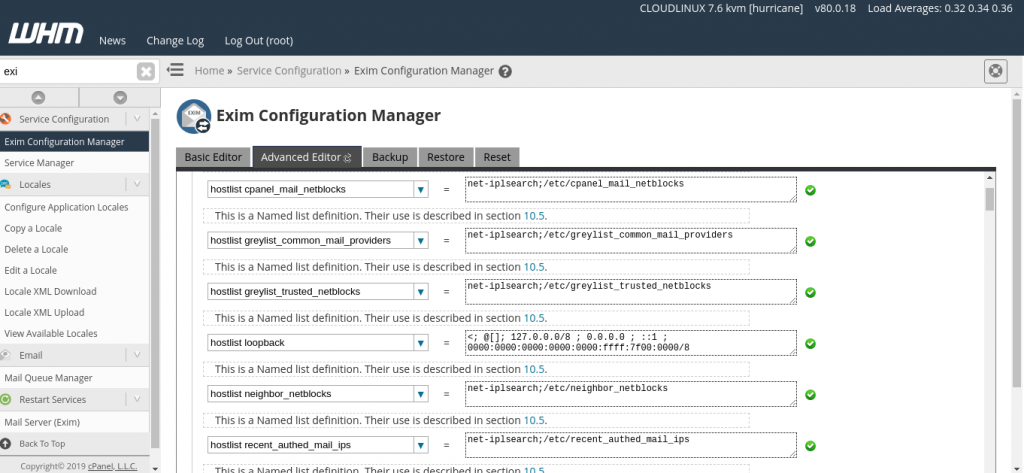Edit the cpanel_mail_netblocks value textarea
This screenshot has width=1024, height=473.
631,189
